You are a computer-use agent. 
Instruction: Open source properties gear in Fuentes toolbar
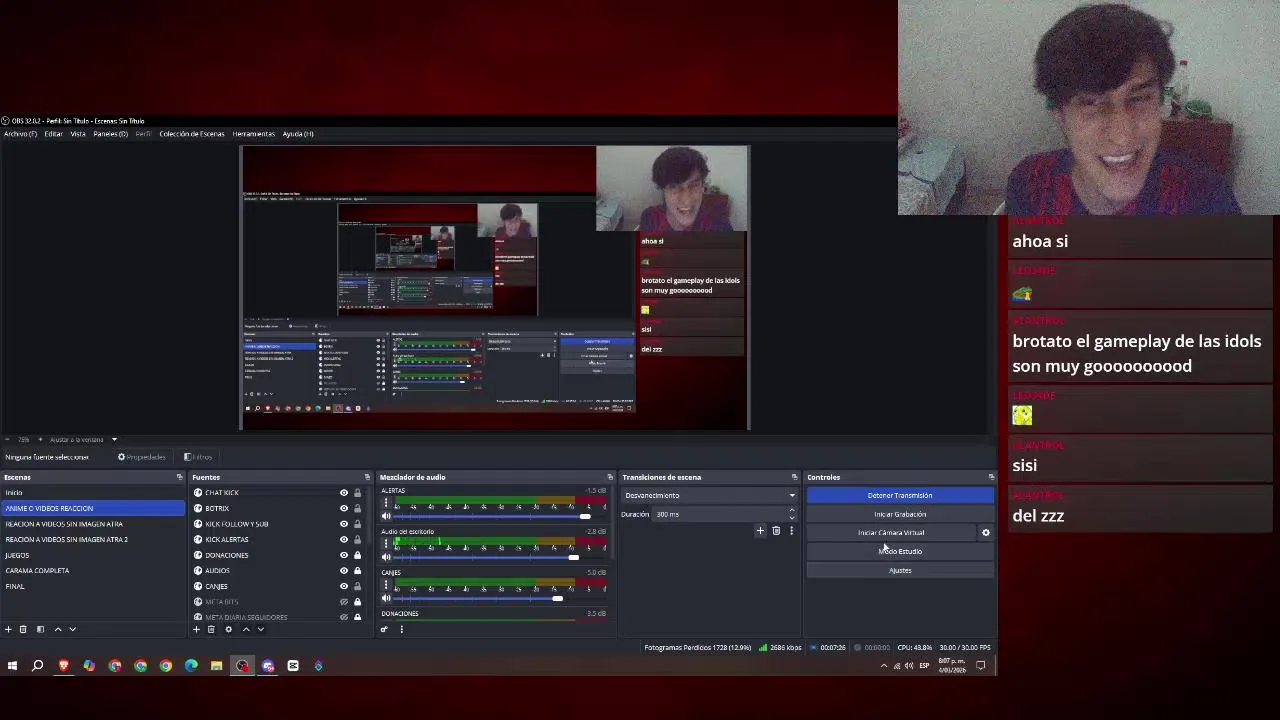228,629
